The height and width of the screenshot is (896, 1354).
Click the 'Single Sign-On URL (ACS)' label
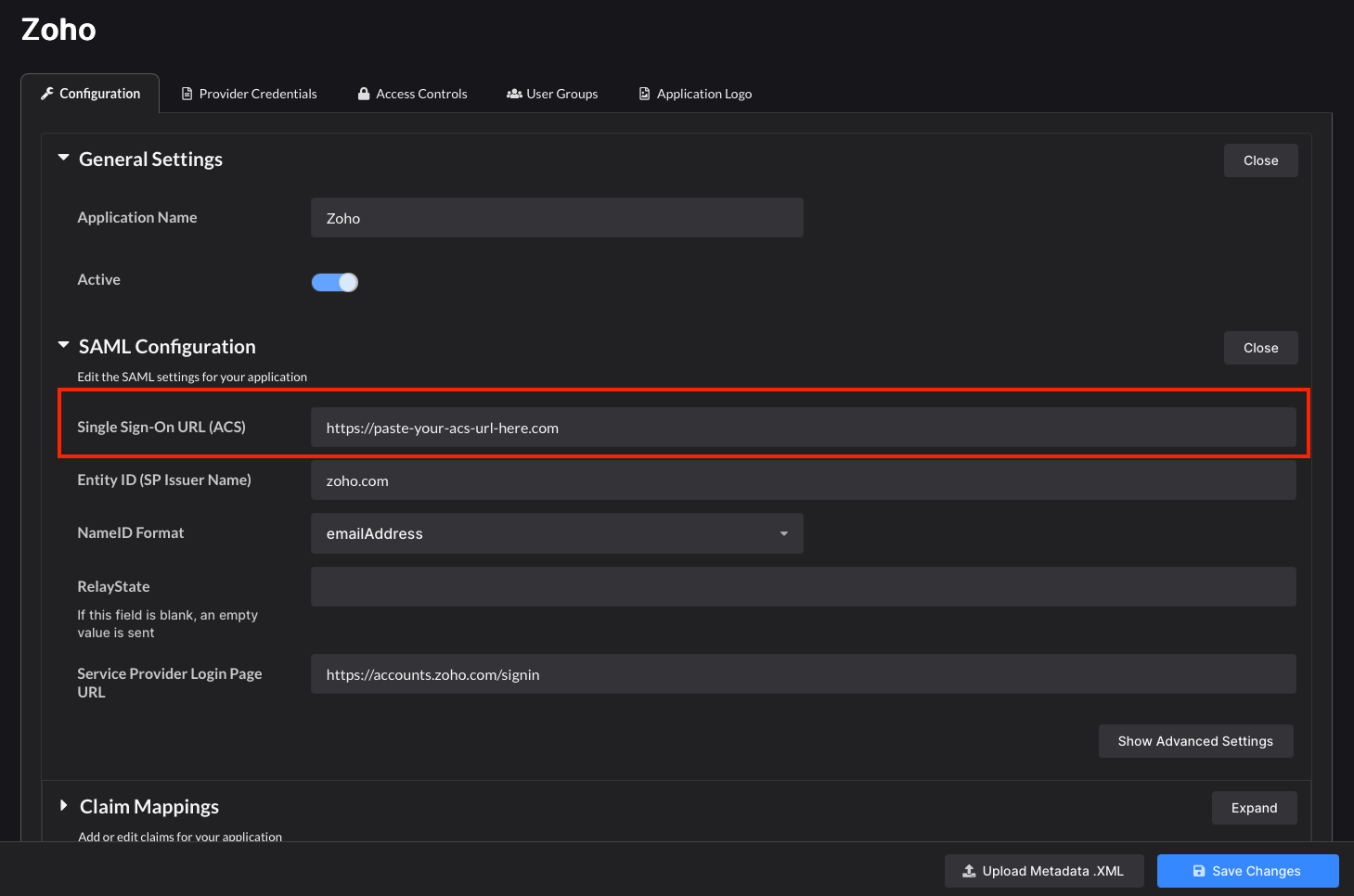tap(161, 428)
